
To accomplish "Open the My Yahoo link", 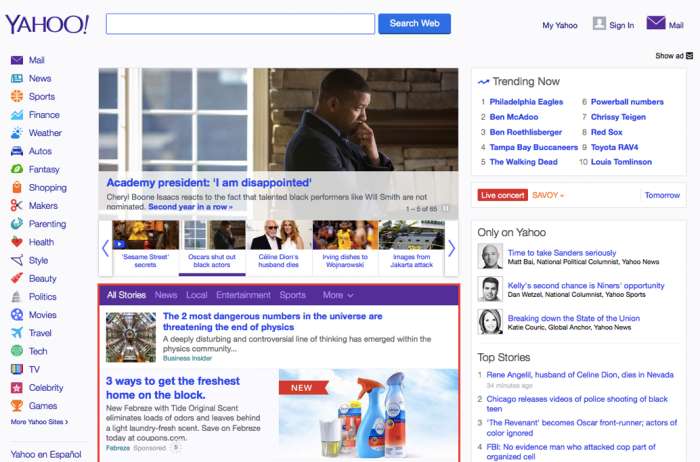I will [x=560, y=25].
